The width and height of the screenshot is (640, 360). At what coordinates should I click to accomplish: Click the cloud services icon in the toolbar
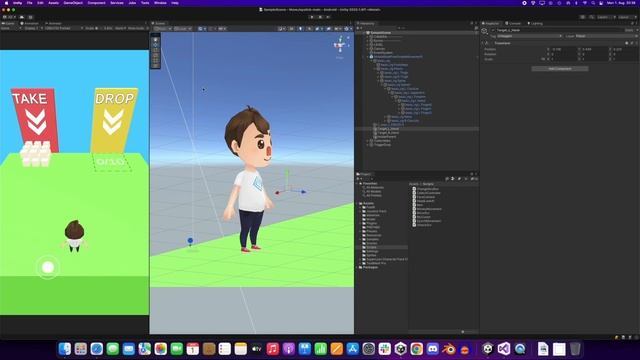point(22,17)
